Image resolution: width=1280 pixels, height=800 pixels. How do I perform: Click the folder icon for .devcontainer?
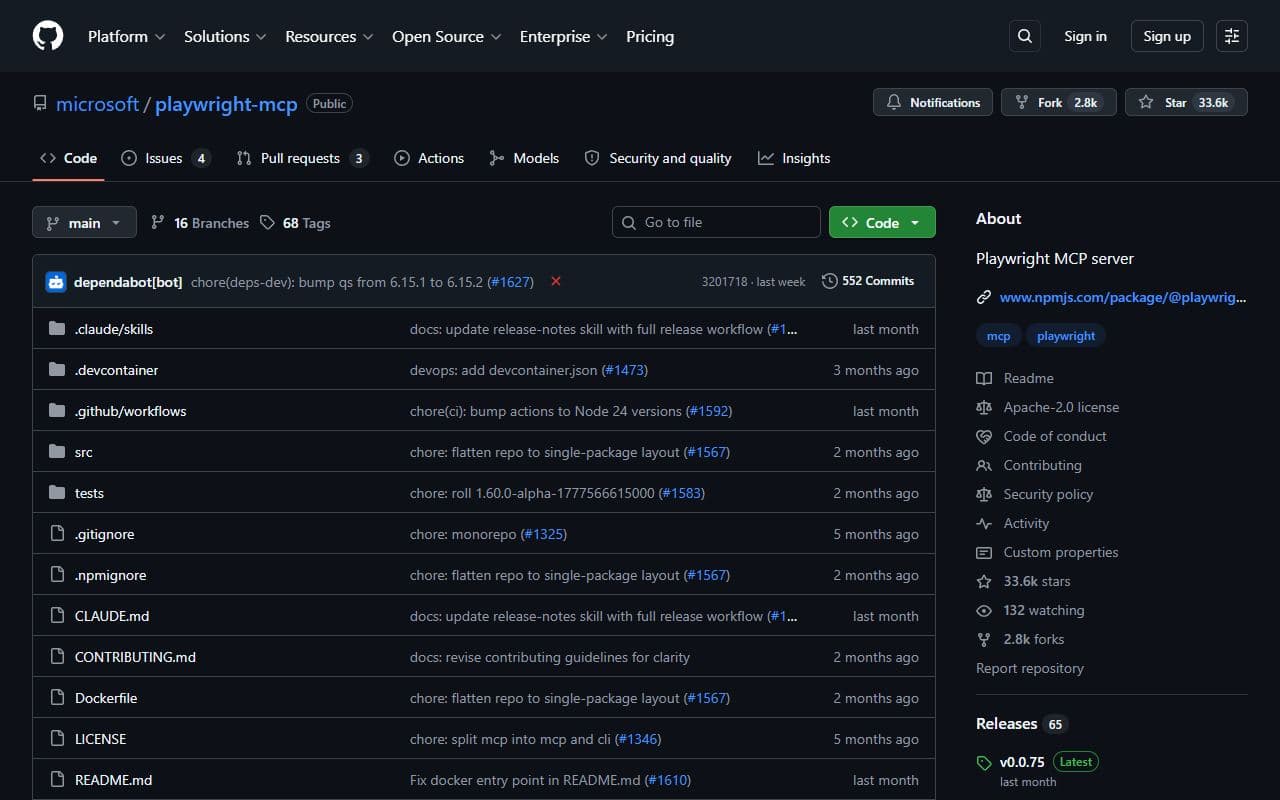point(57,370)
